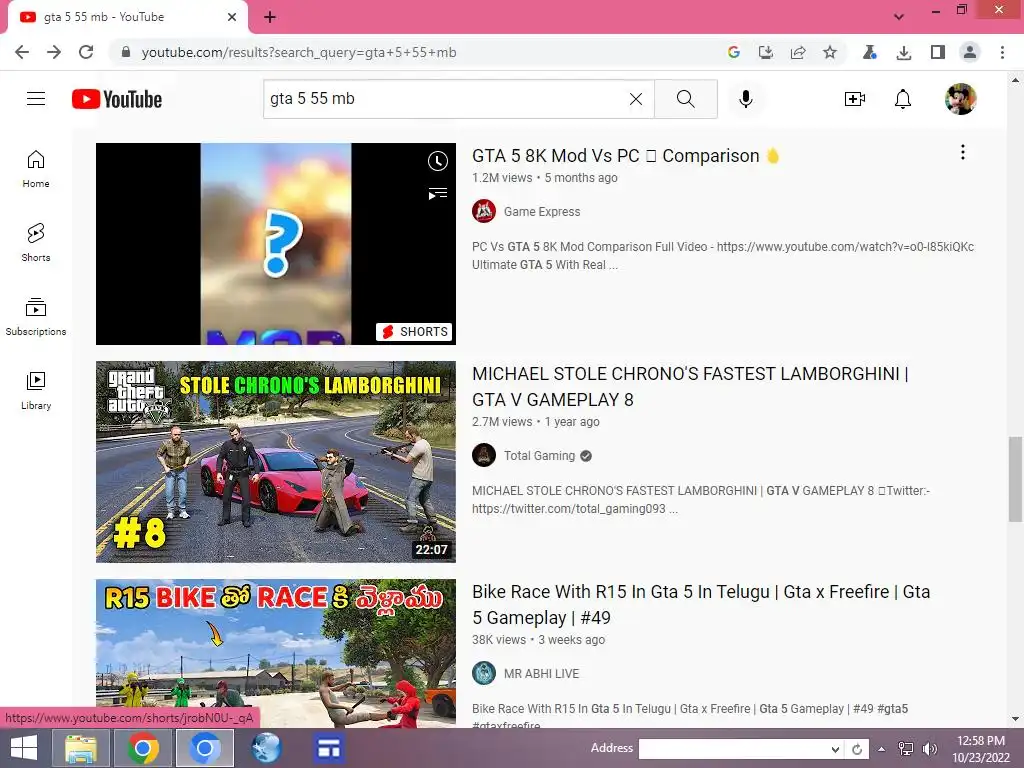Refresh the taskbar Address toolbar
Screen dimensions: 1024x768
(x=857, y=749)
